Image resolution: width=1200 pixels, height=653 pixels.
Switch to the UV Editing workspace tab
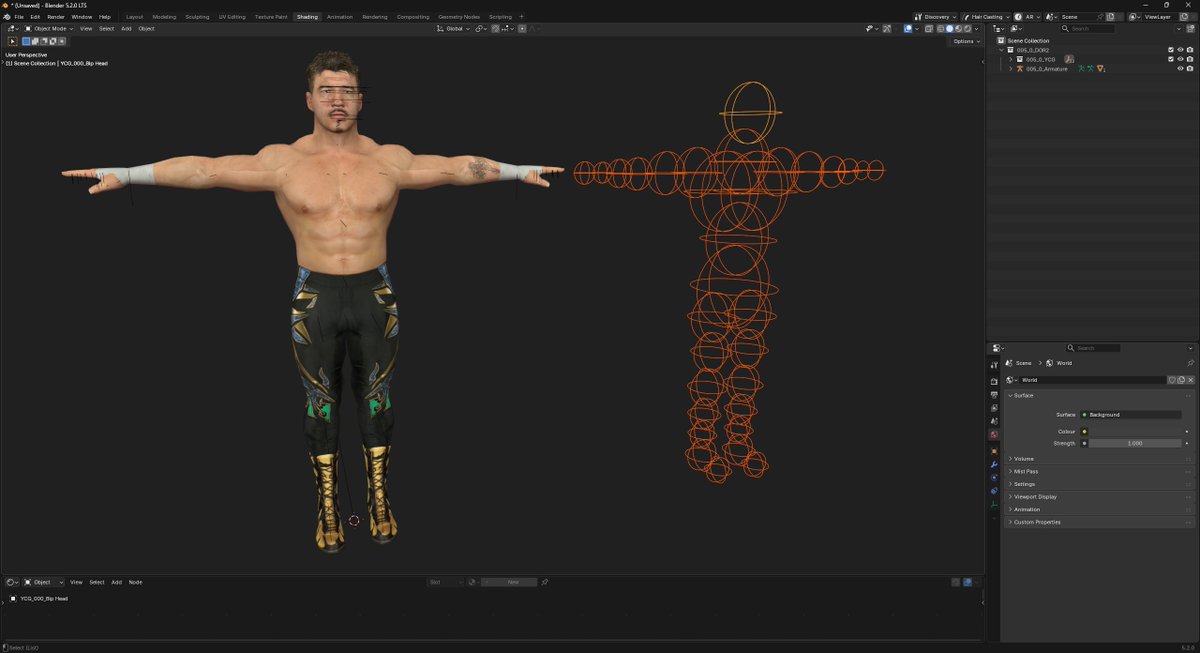232,17
